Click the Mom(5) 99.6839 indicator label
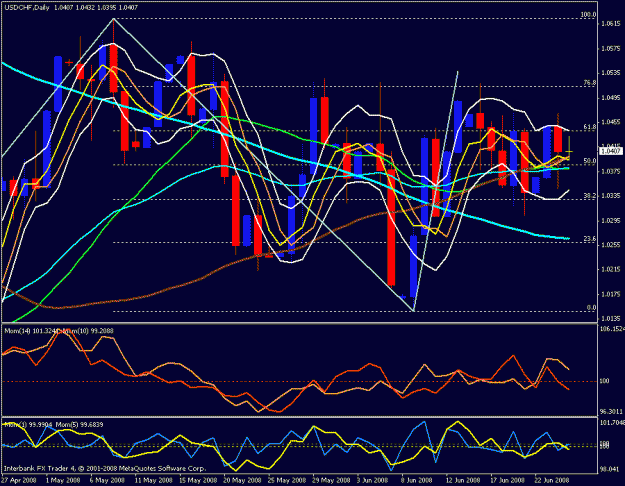The width and height of the screenshot is (625, 486). point(79,425)
